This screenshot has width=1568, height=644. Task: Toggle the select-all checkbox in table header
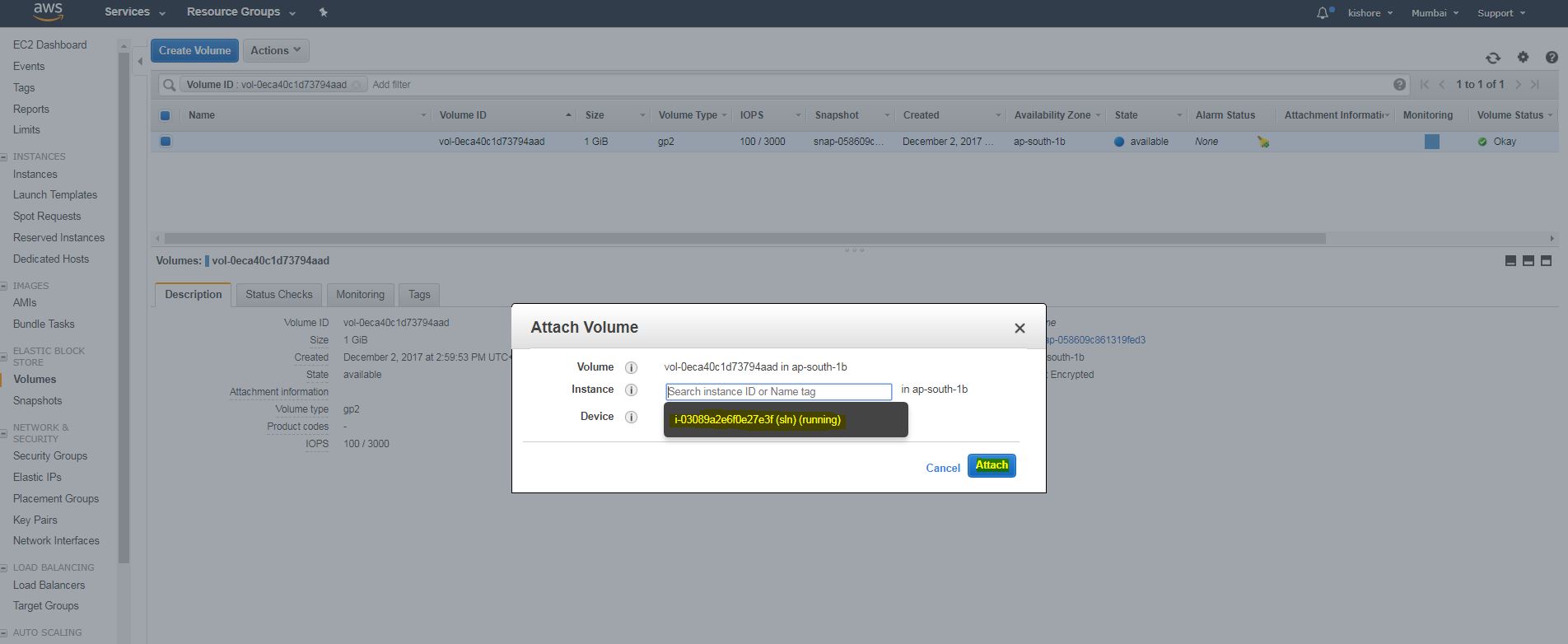[x=165, y=115]
